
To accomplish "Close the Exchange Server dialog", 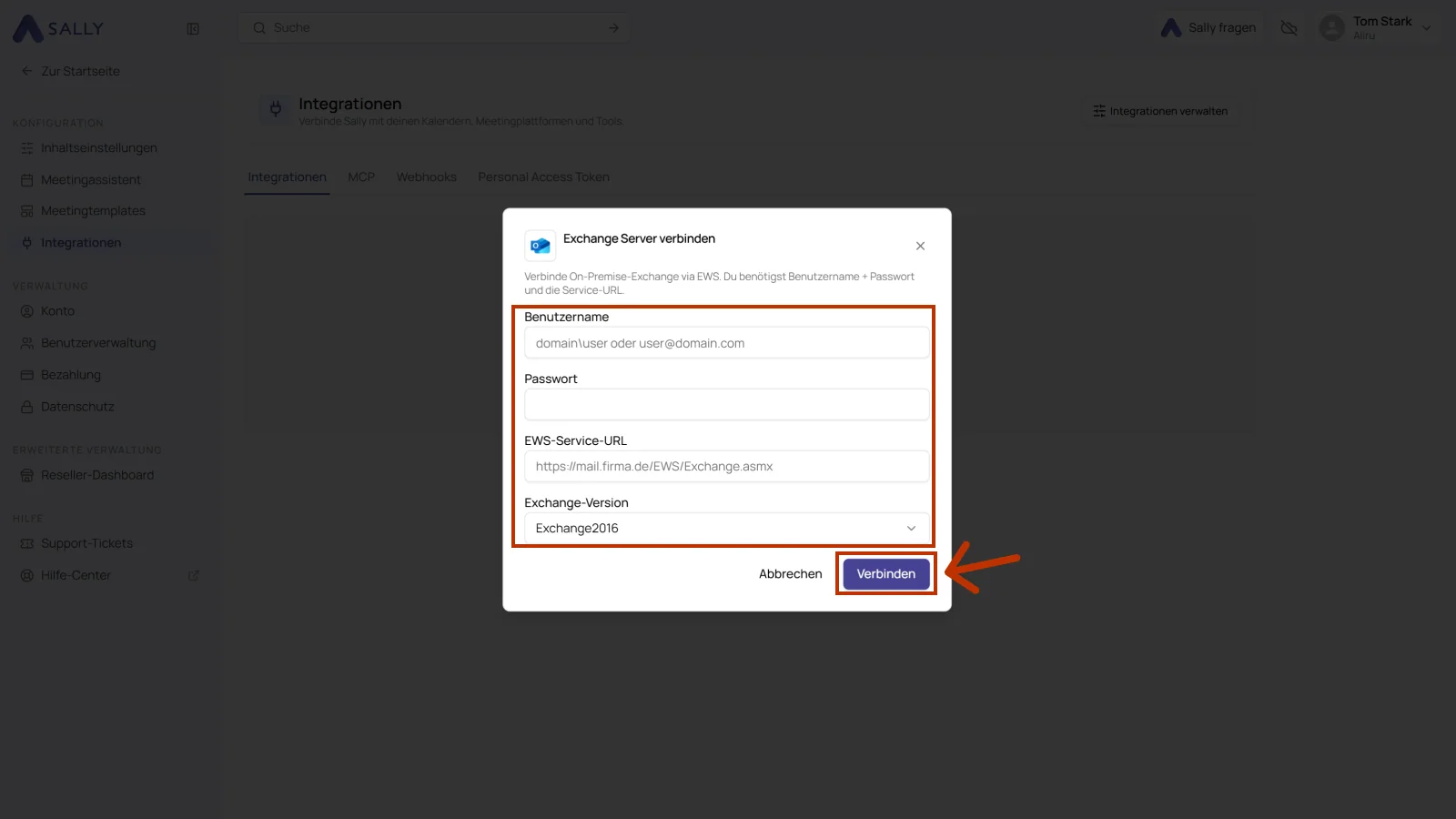I will click(x=920, y=246).
